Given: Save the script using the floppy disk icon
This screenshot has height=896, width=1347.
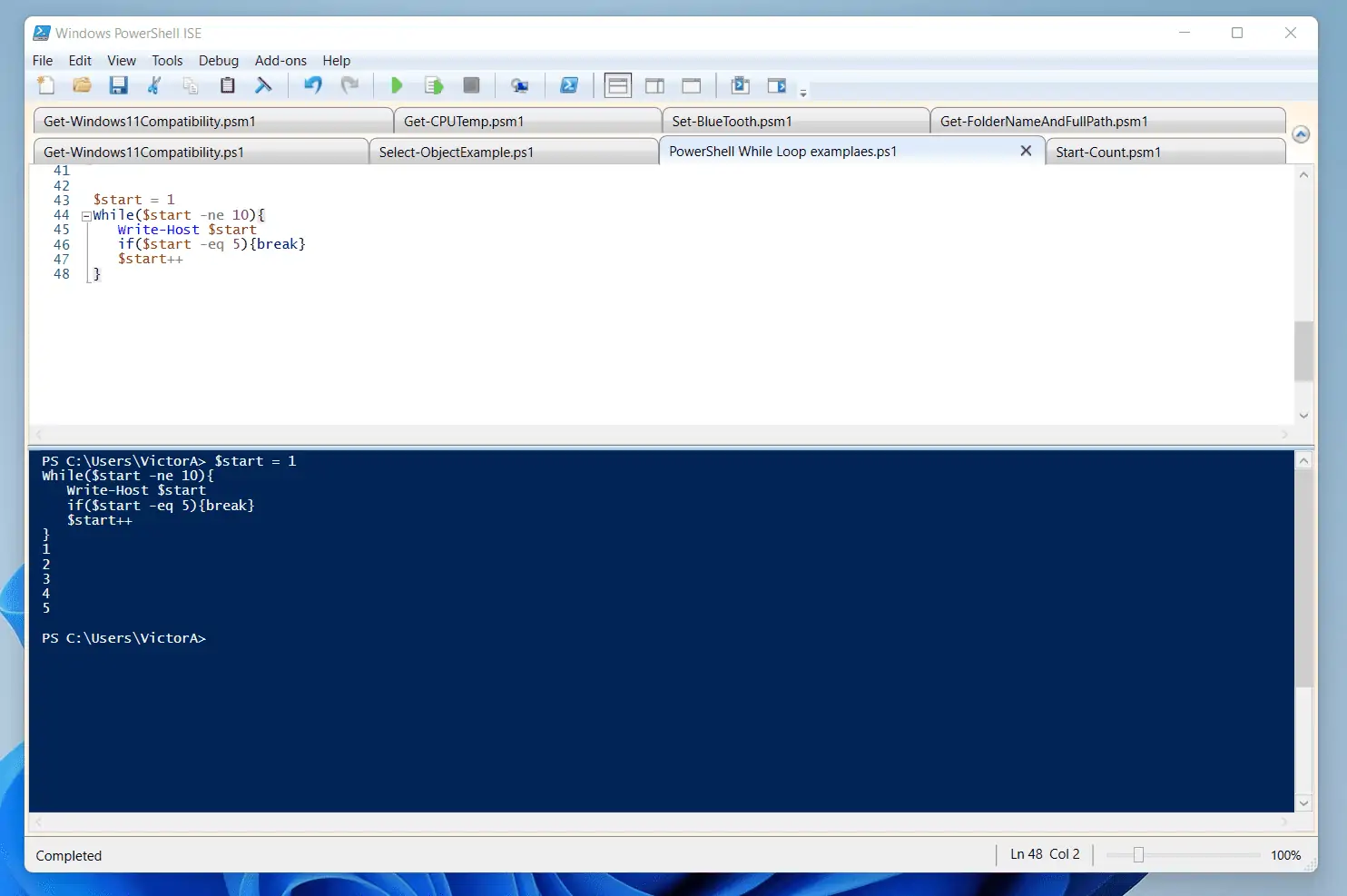Looking at the screenshot, I should pyautogui.click(x=118, y=85).
